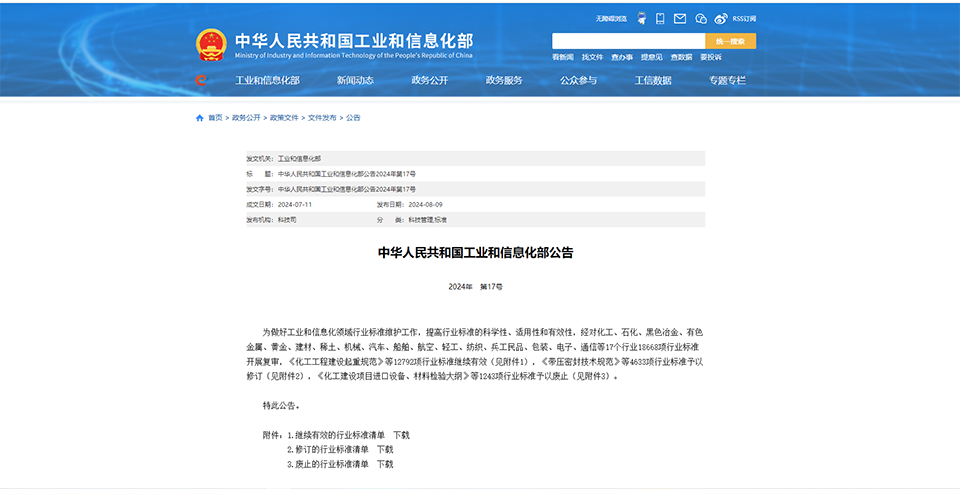The width and height of the screenshot is (960, 489).
Task: Open the Weibo icon link
Action: pyautogui.click(x=720, y=18)
